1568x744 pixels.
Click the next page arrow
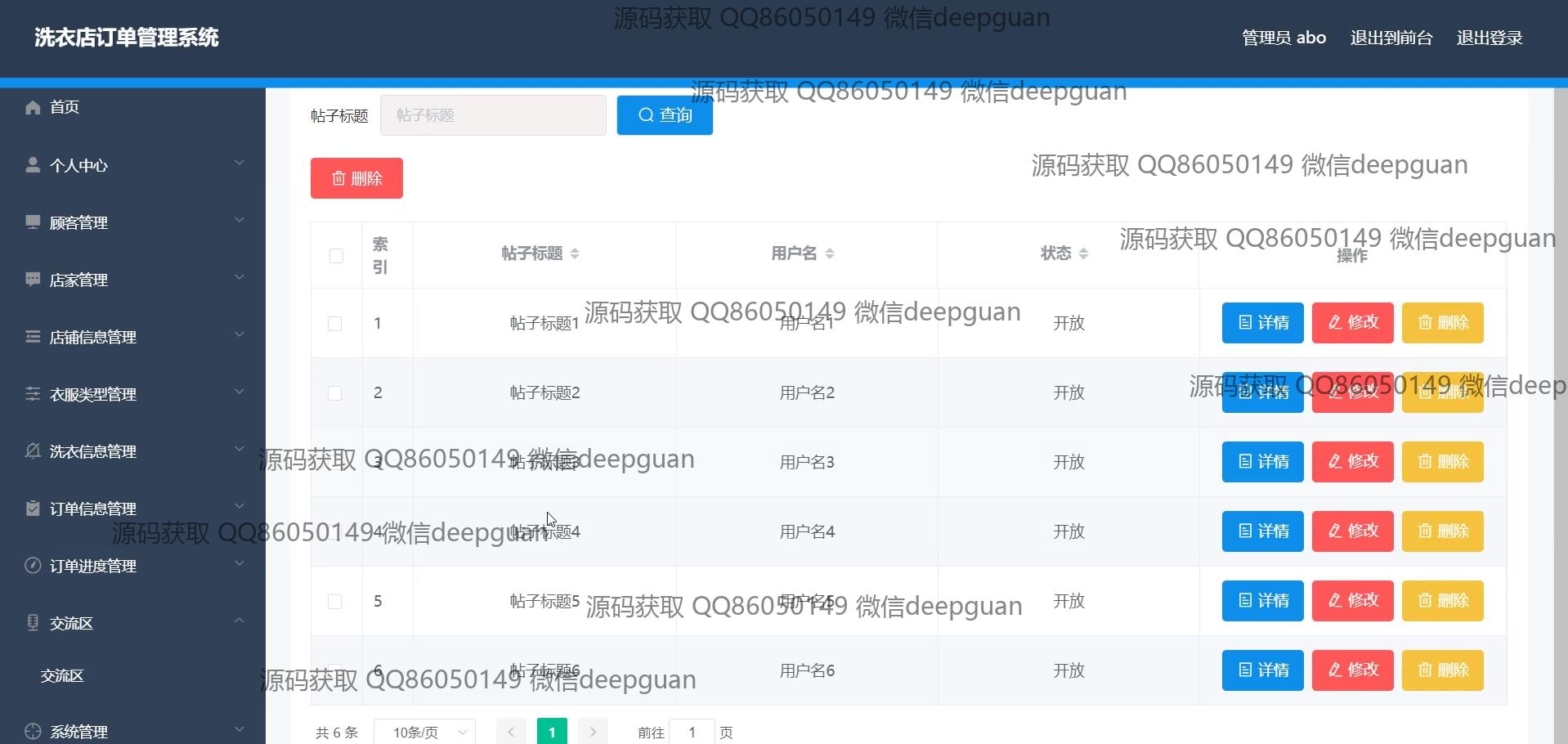pos(594,732)
